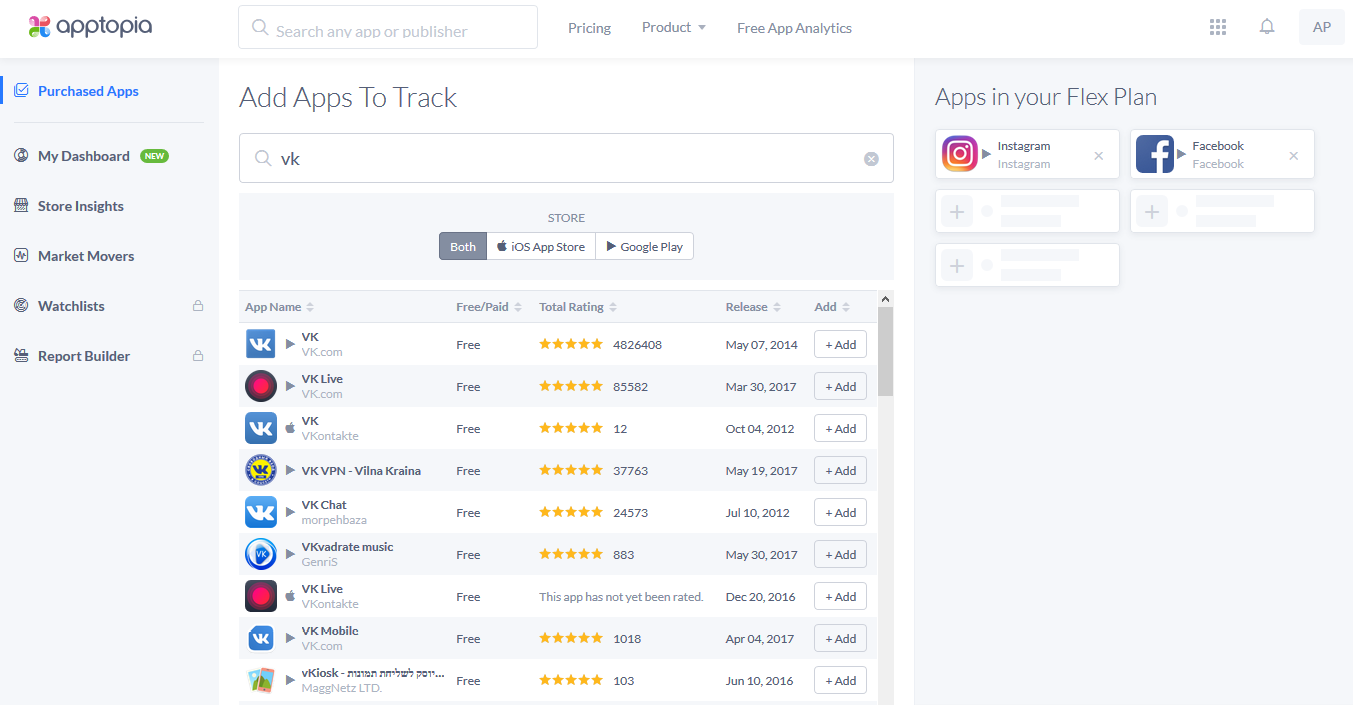Add VK Live by VK.com to tracking
The height and width of the screenshot is (705, 1353).
point(840,386)
